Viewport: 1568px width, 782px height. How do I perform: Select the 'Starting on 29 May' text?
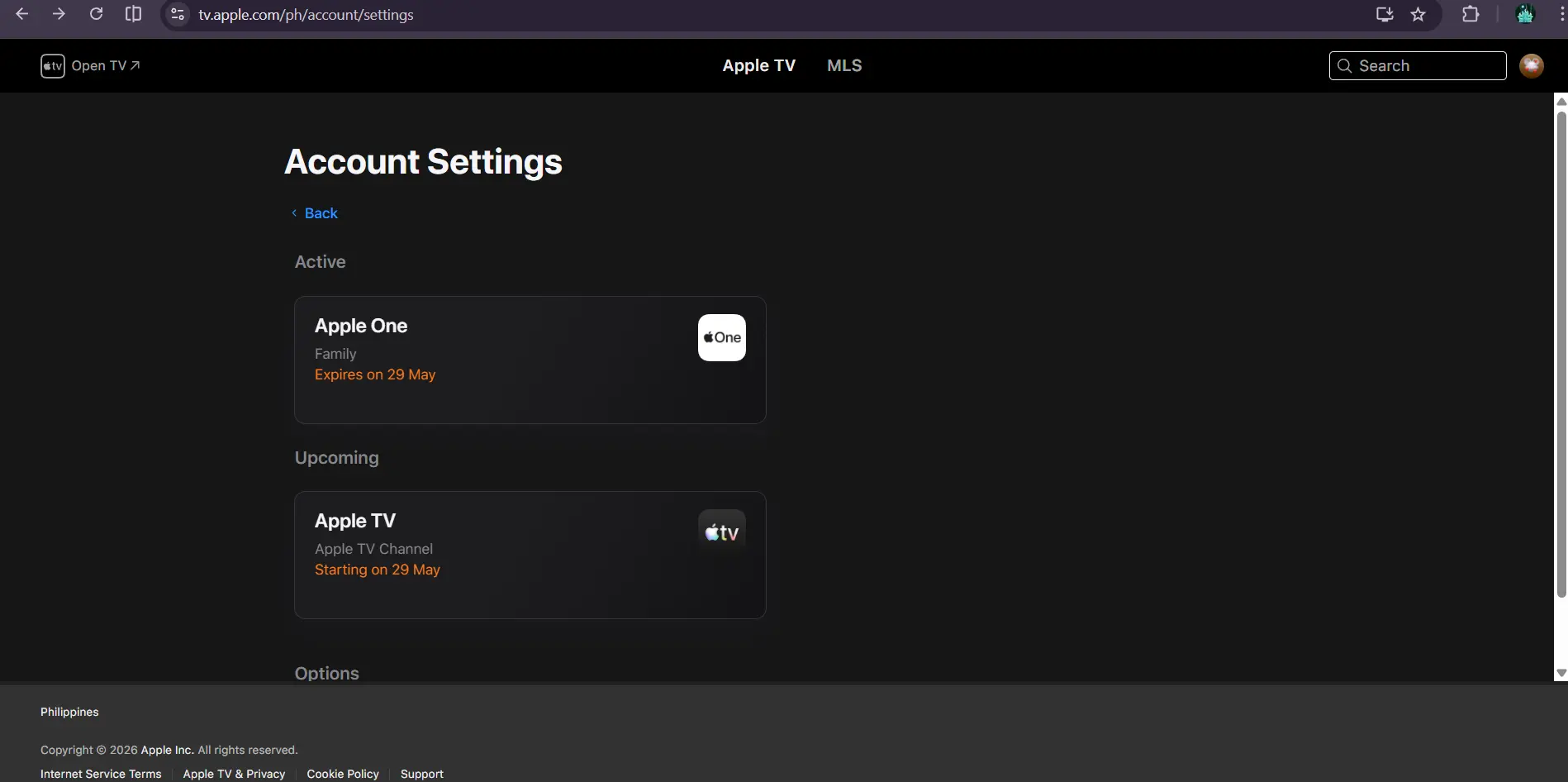(x=378, y=570)
